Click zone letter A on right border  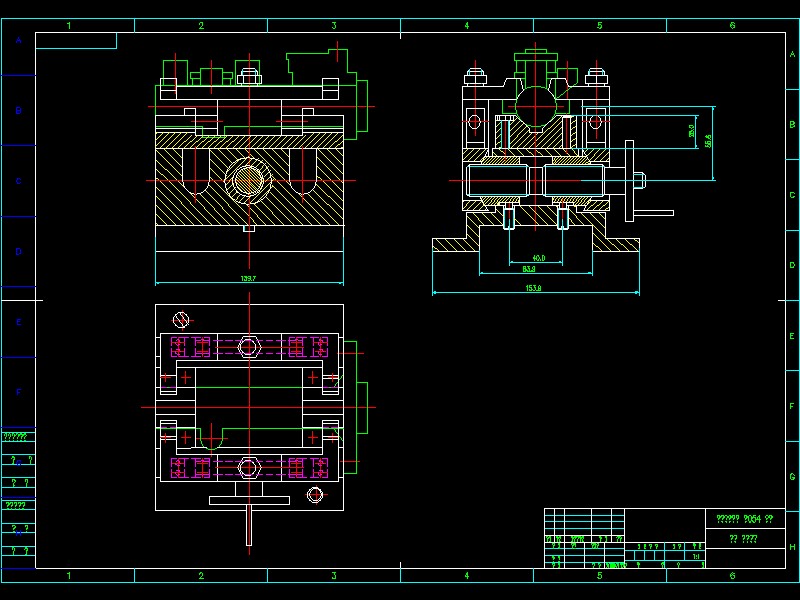[792, 54]
